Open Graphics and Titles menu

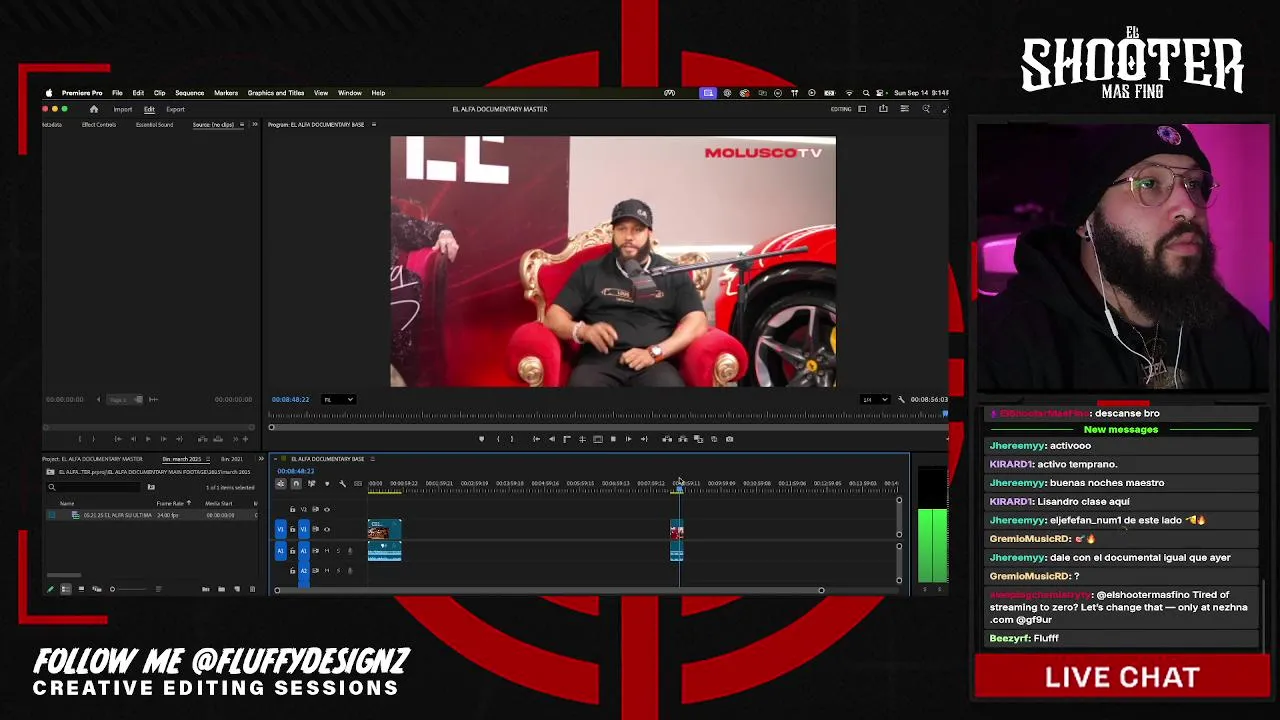276,93
